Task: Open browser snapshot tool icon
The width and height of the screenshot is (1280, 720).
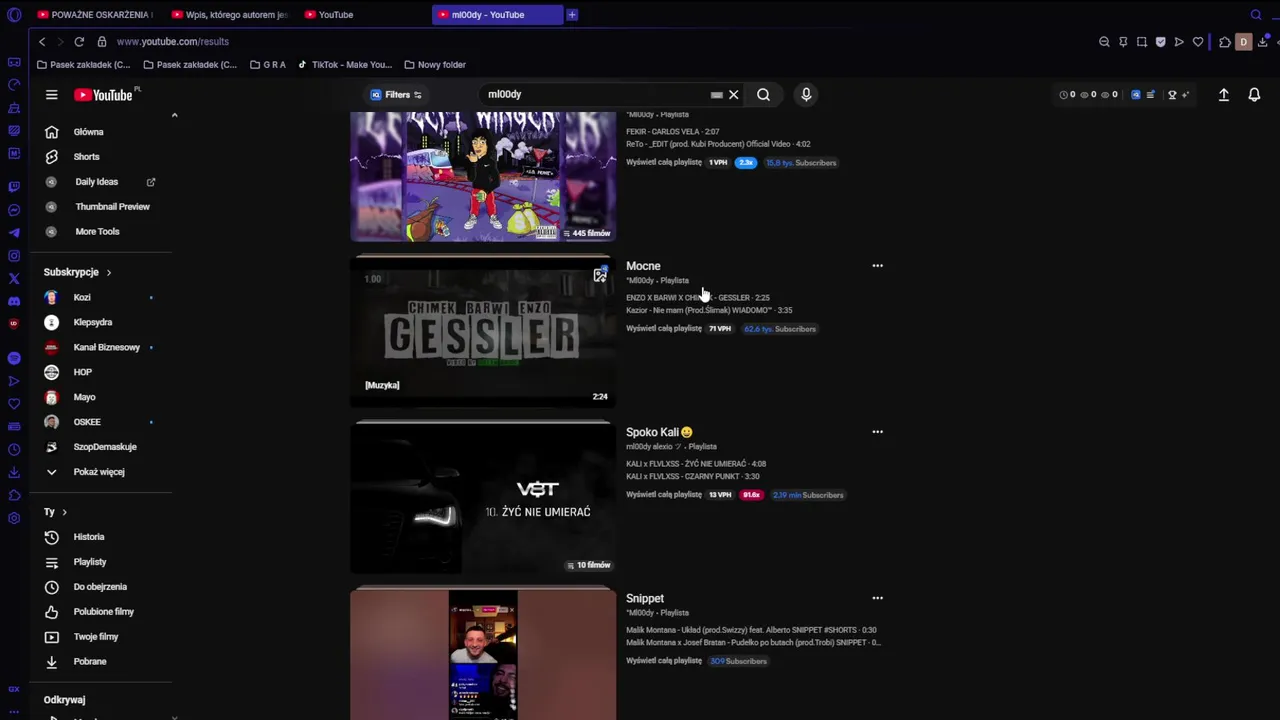Action: [1142, 42]
